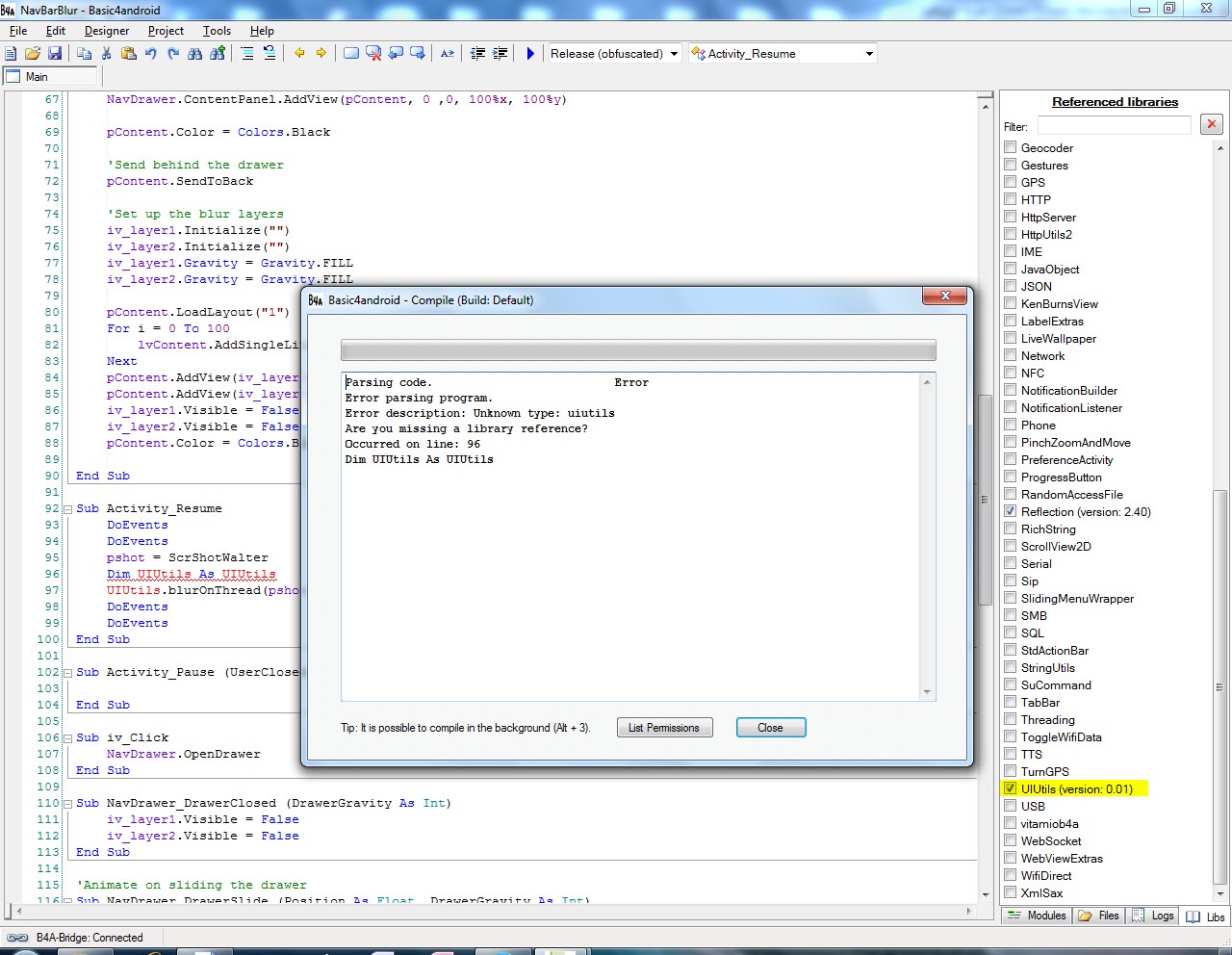Click the Find binoculars toolbar icon
1232x955 pixels.
(195, 54)
